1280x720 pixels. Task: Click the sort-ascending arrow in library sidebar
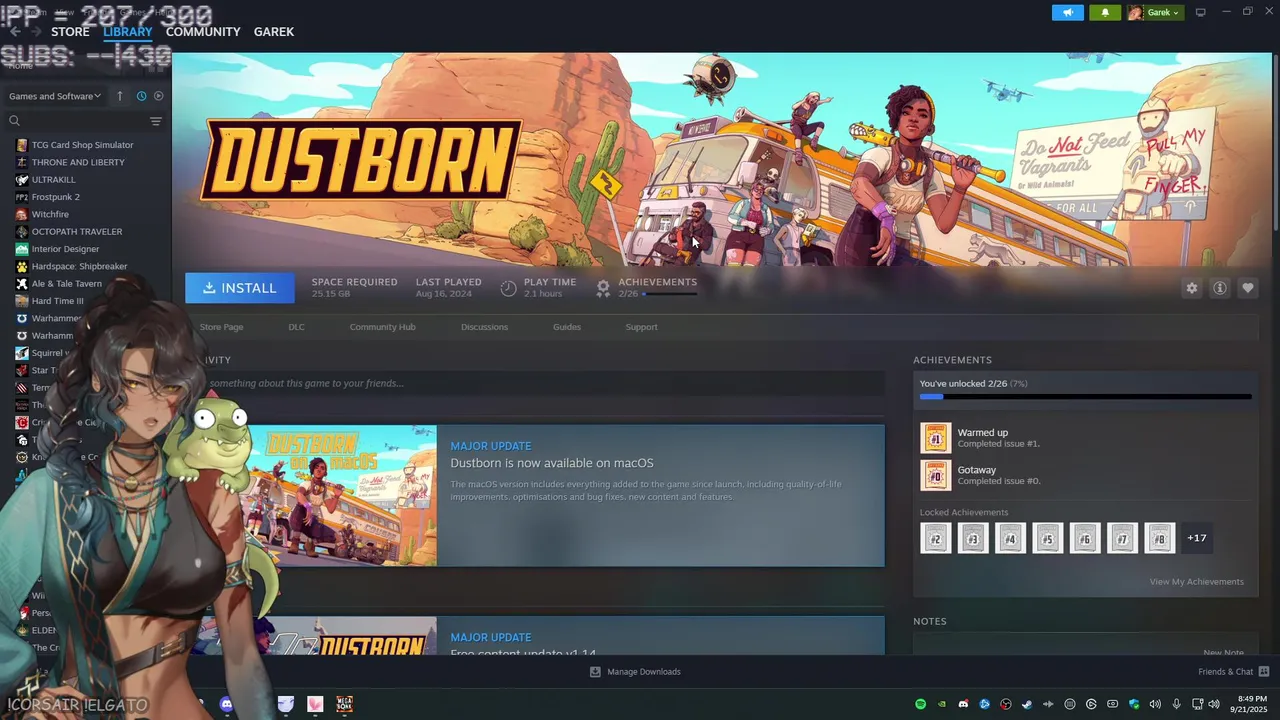[120, 96]
